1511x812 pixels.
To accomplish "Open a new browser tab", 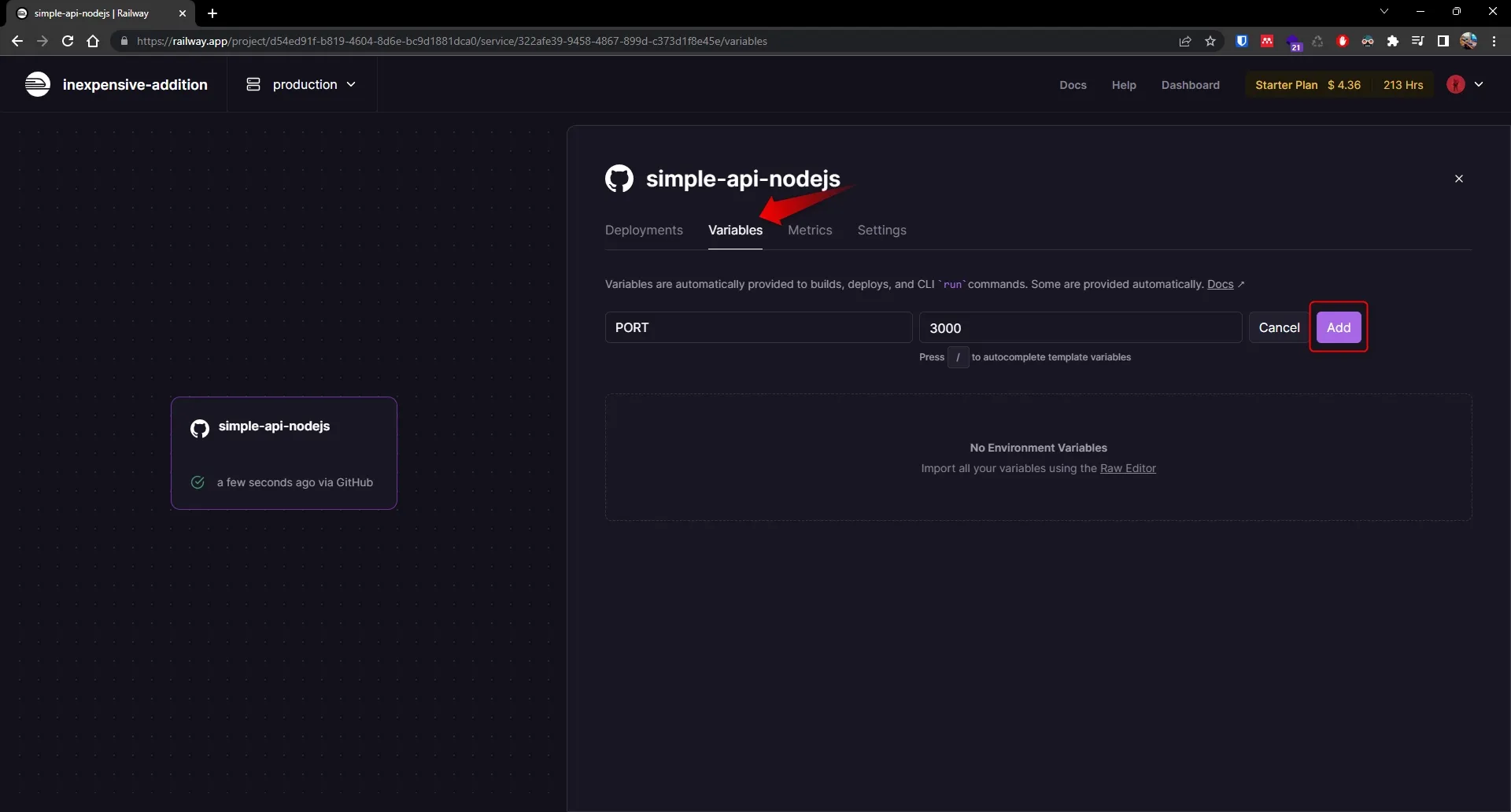I will (212, 13).
